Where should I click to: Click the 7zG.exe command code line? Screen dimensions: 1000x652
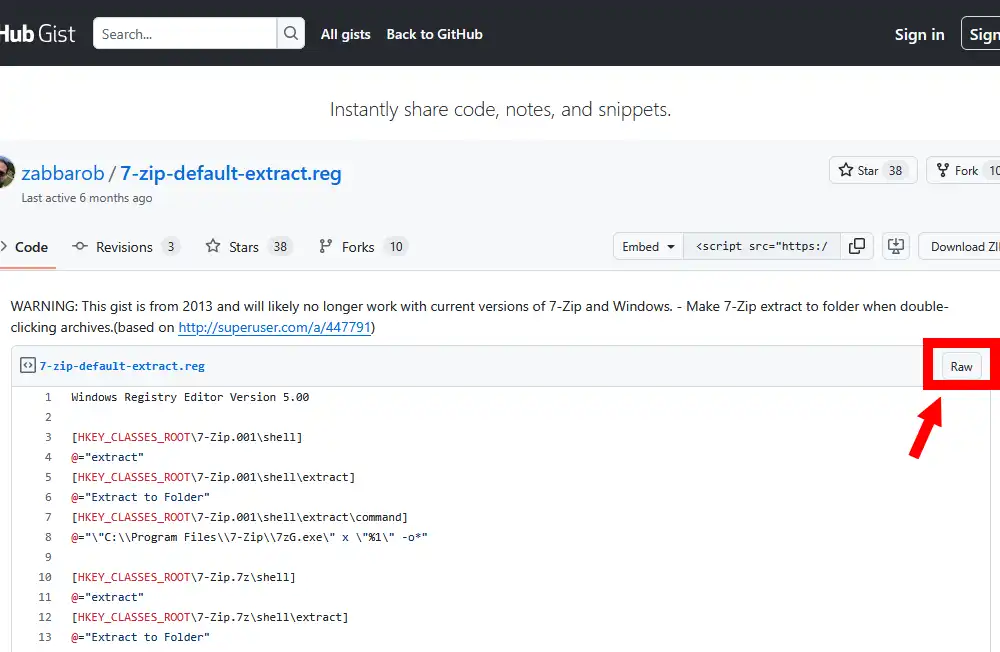pos(249,537)
